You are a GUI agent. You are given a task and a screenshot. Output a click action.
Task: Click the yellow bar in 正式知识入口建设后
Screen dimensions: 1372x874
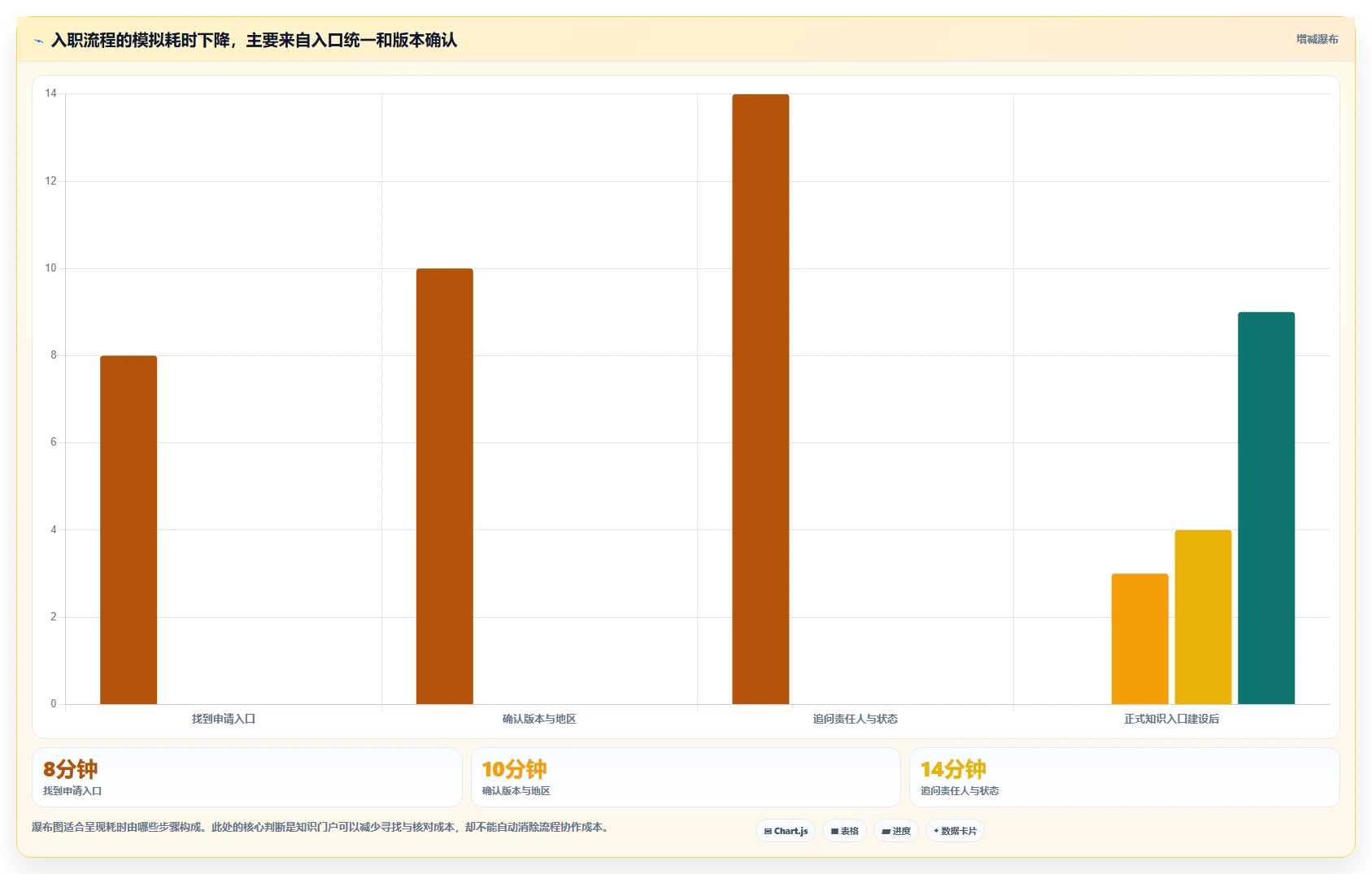point(1203,617)
